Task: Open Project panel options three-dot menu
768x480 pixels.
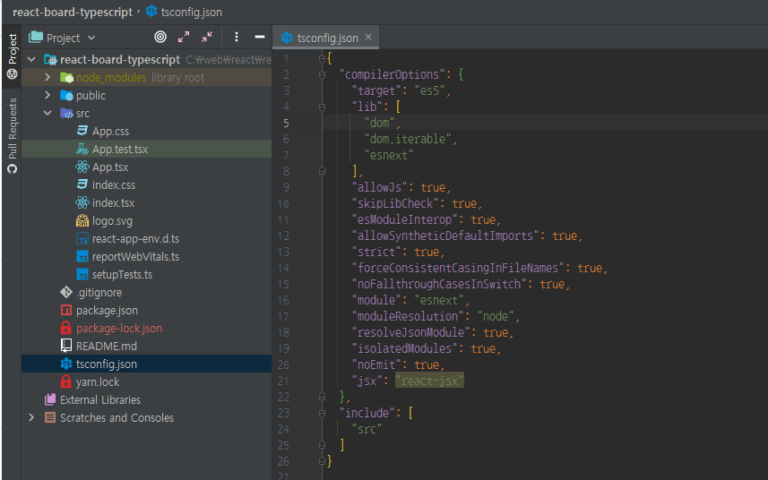Action: pos(236,37)
